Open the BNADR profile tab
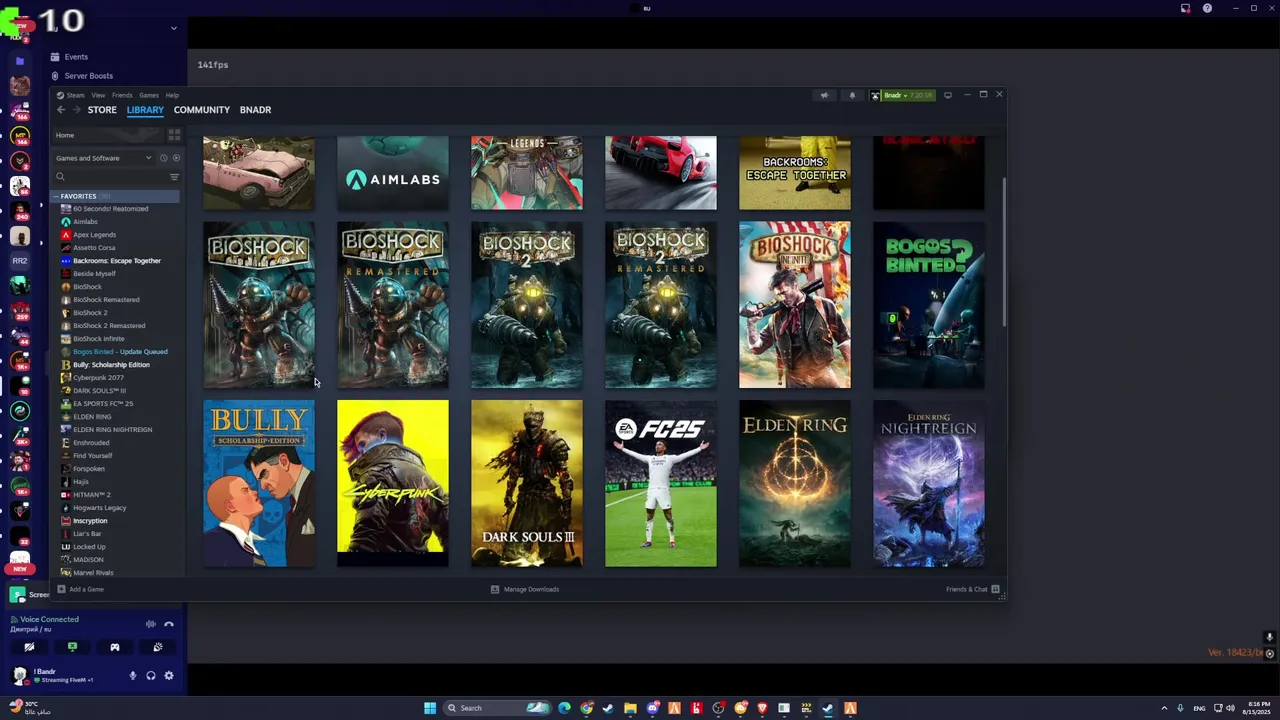Screen dimensions: 1280x720 click(255, 110)
